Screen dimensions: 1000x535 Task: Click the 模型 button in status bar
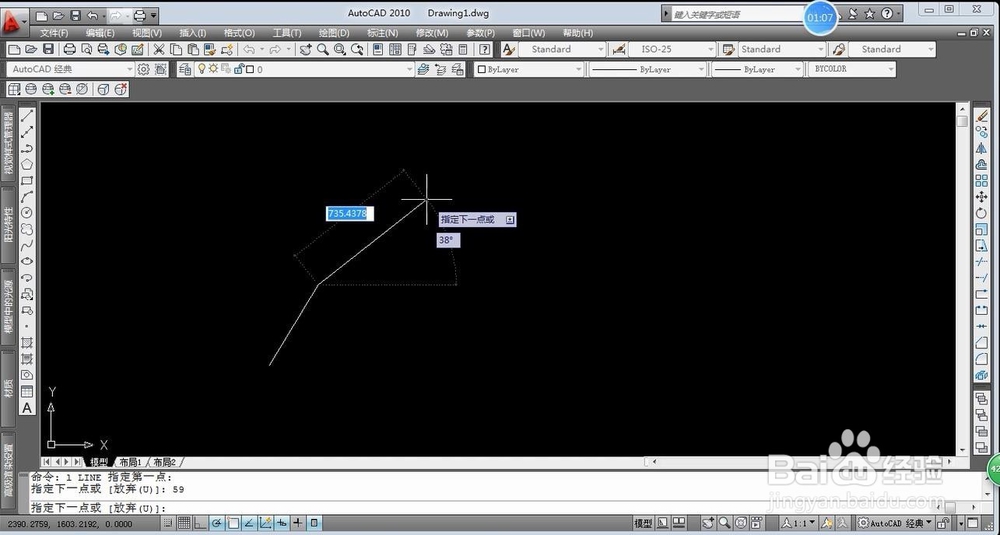pyautogui.click(x=643, y=524)
